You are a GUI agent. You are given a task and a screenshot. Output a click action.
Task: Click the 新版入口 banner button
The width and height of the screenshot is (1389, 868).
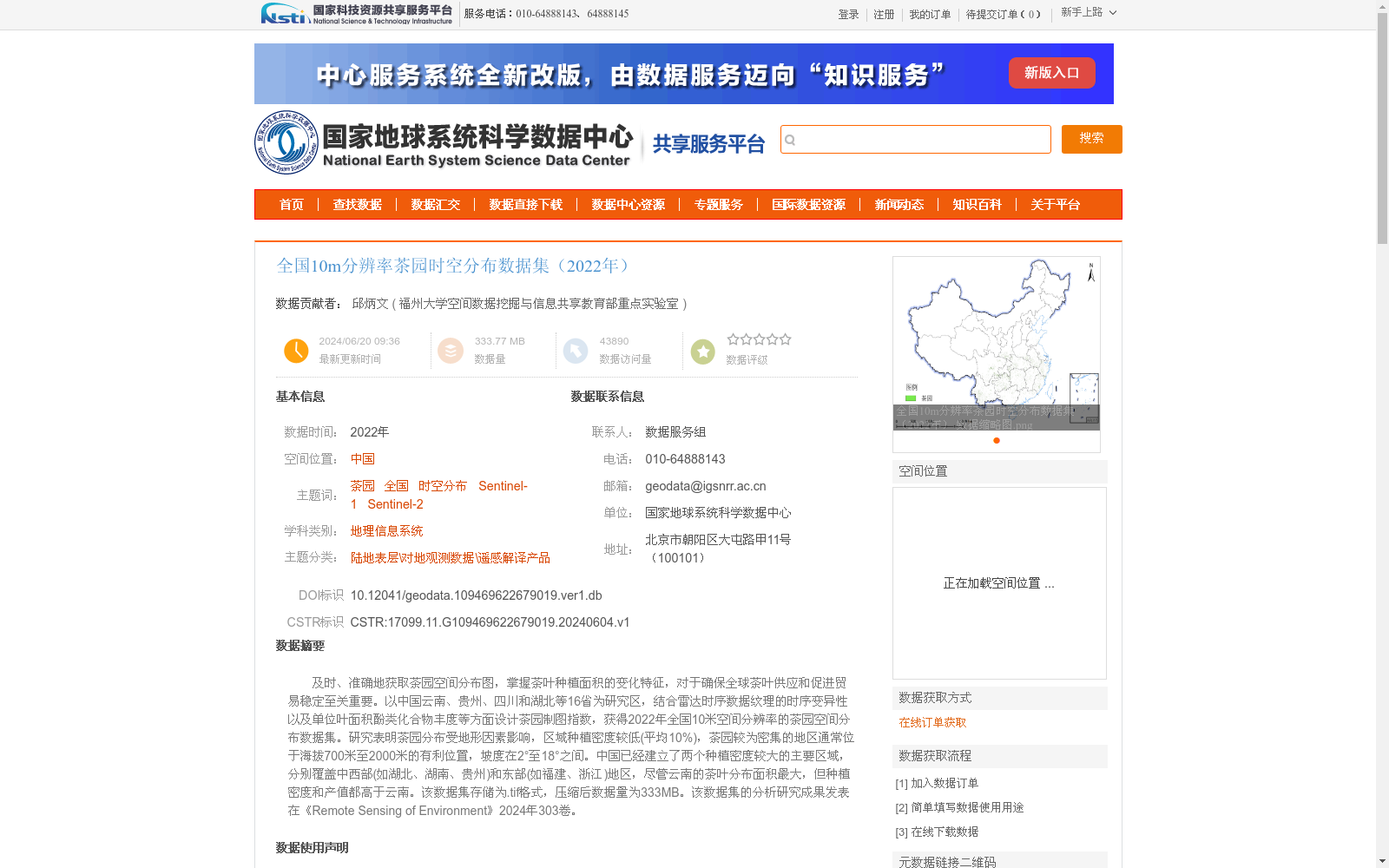(1051, 73)
